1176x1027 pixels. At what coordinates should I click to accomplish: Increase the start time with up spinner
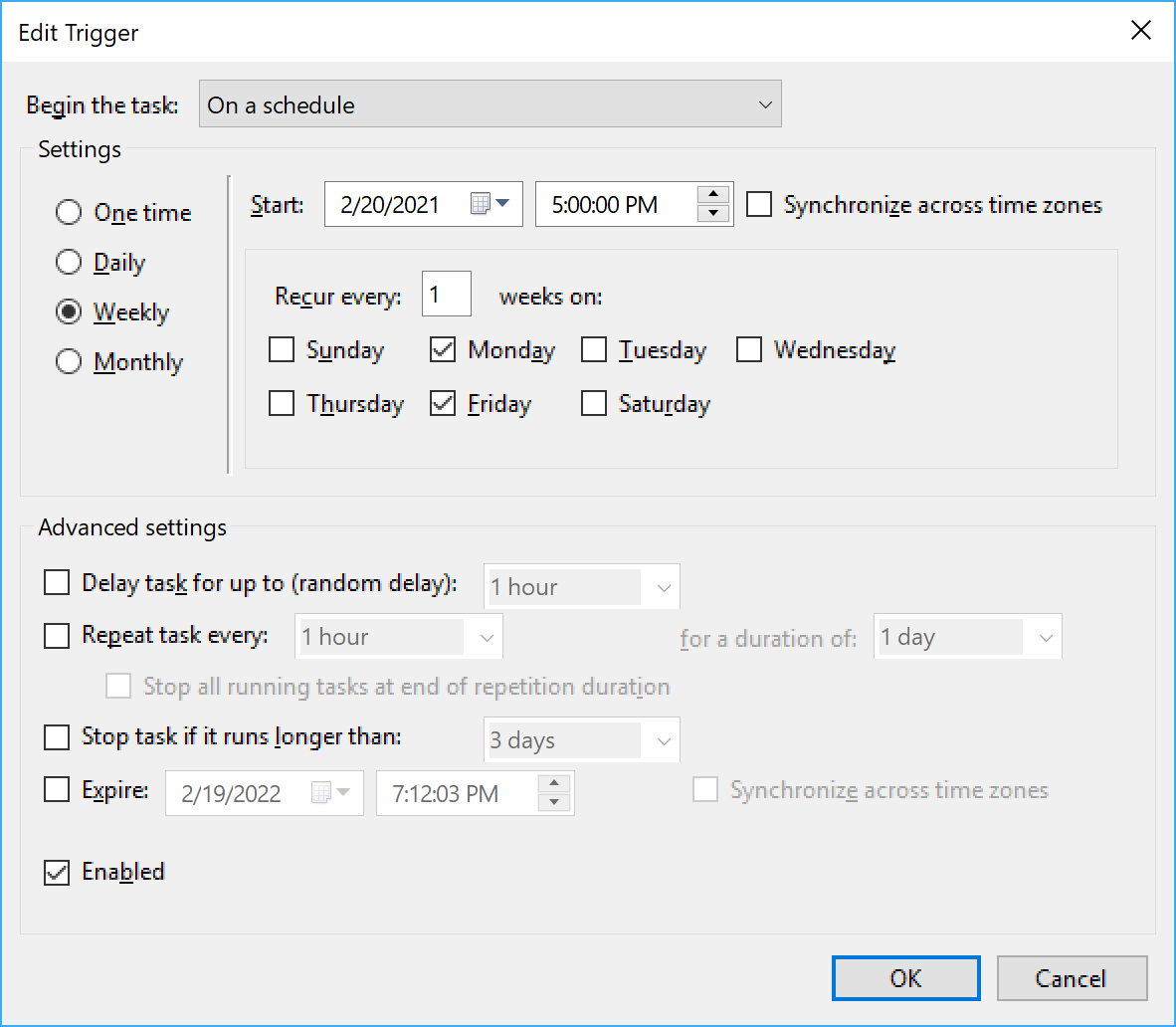coord(713,195)
